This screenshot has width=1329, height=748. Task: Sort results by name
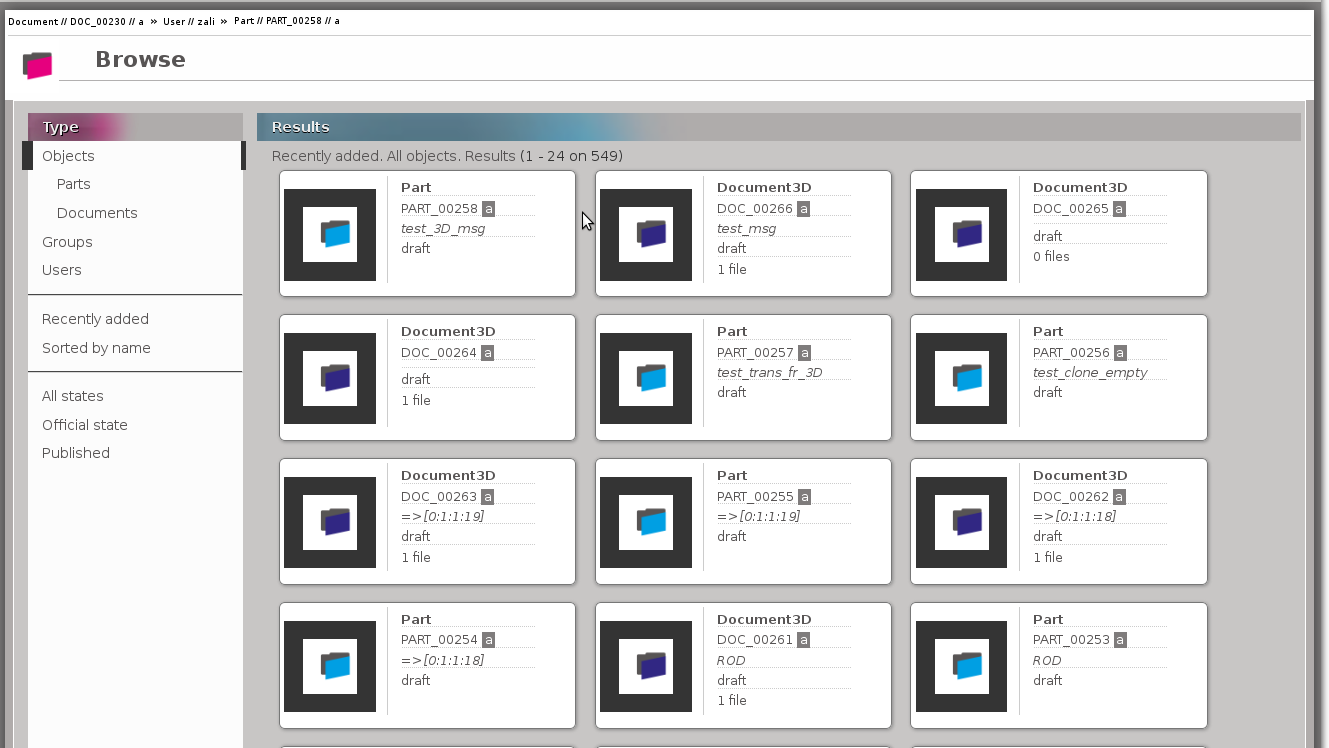coord(96,348)
